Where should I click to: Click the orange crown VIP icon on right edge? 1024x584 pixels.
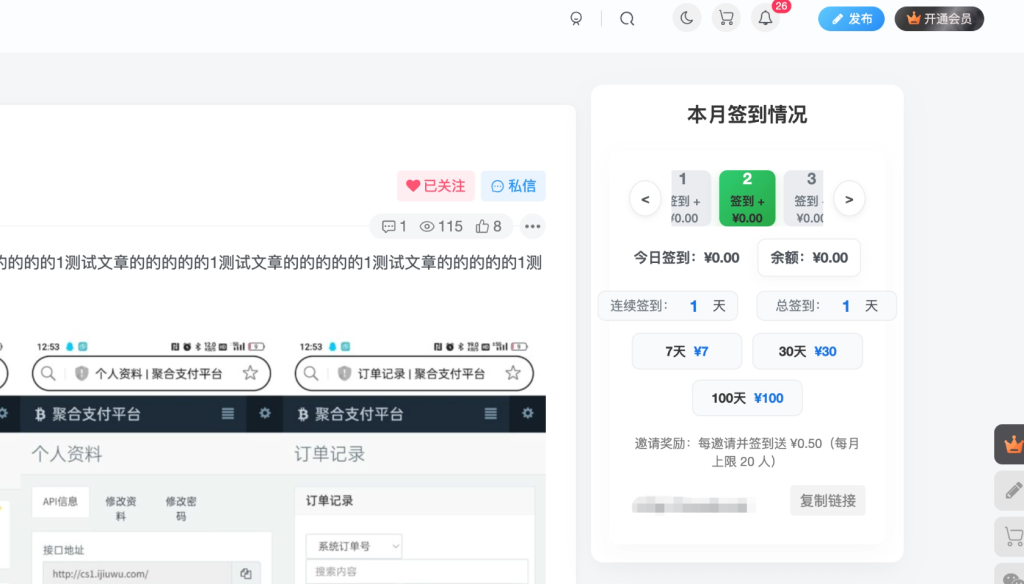1012,444
